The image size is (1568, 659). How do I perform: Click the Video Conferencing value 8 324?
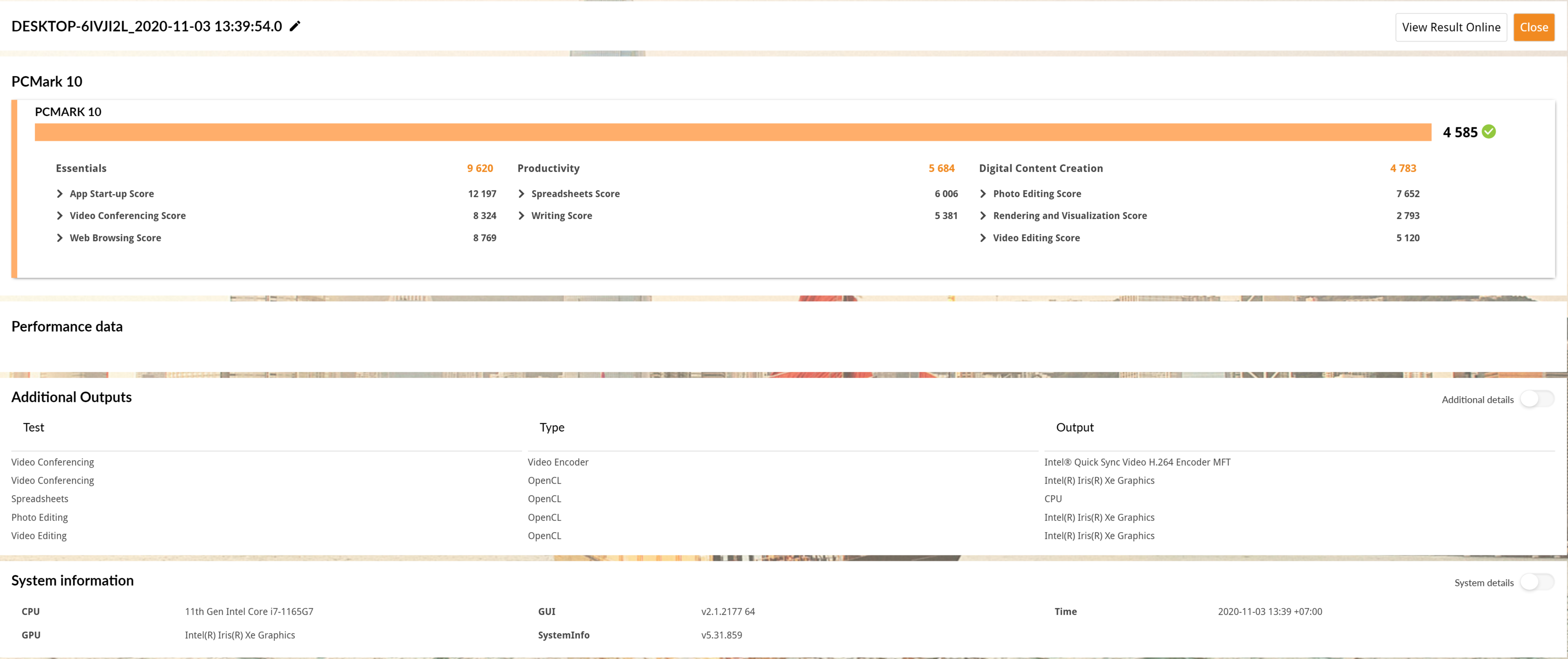[x=484, y=216]
